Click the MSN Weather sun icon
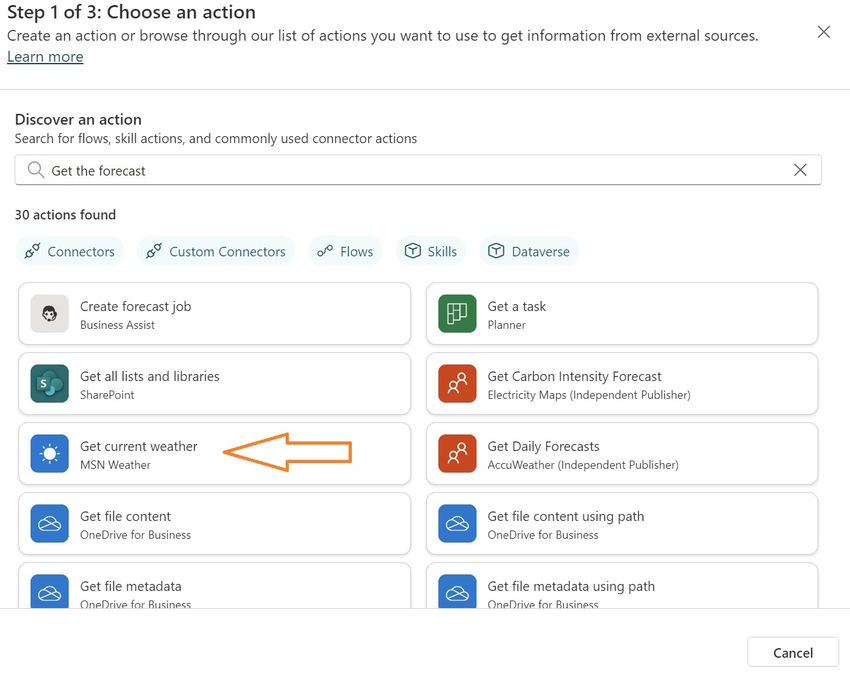Image resolution: width=850 pixels, height=673 pixels. click(x=49, y=454)
